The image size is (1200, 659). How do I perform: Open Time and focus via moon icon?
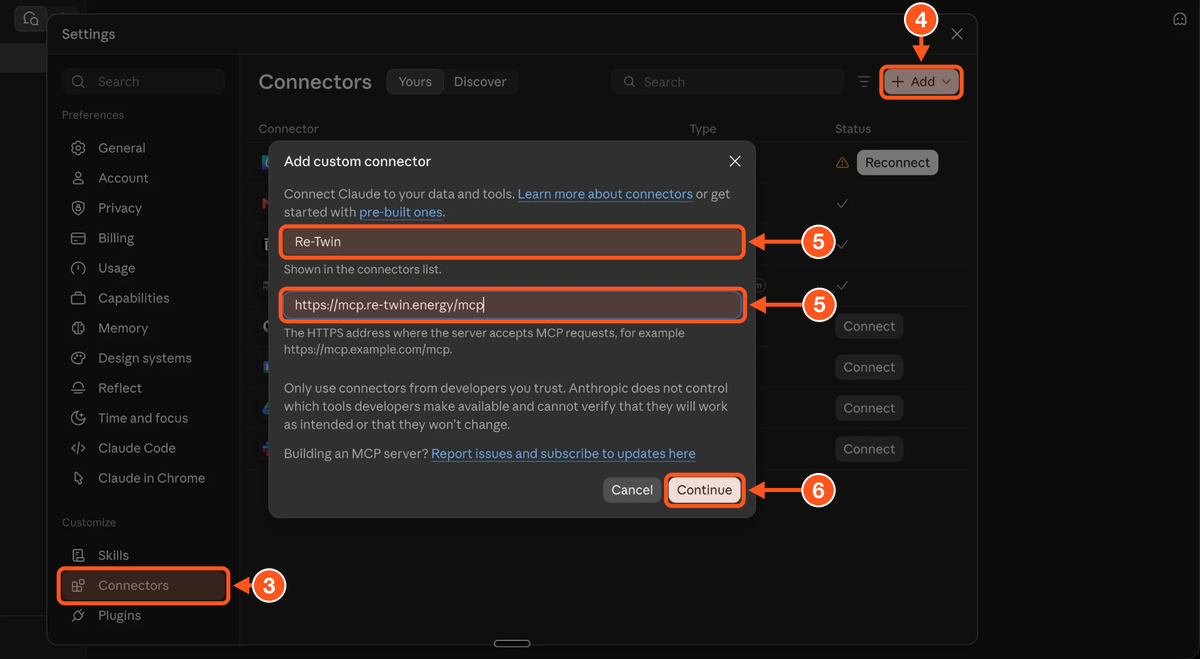coord(78,418)
